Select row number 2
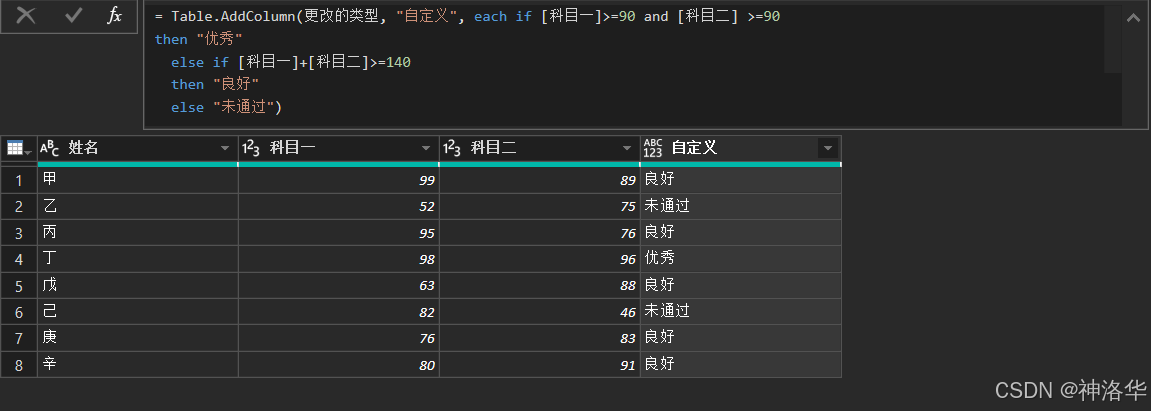This screenshot has height=411, width=1151. [19, 207]
